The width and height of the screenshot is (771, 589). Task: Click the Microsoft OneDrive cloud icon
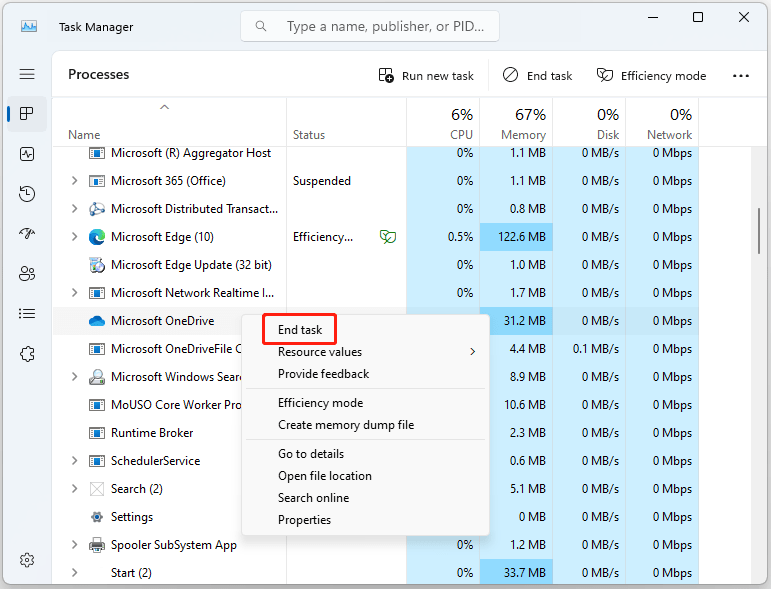click(x=97, y=321)
